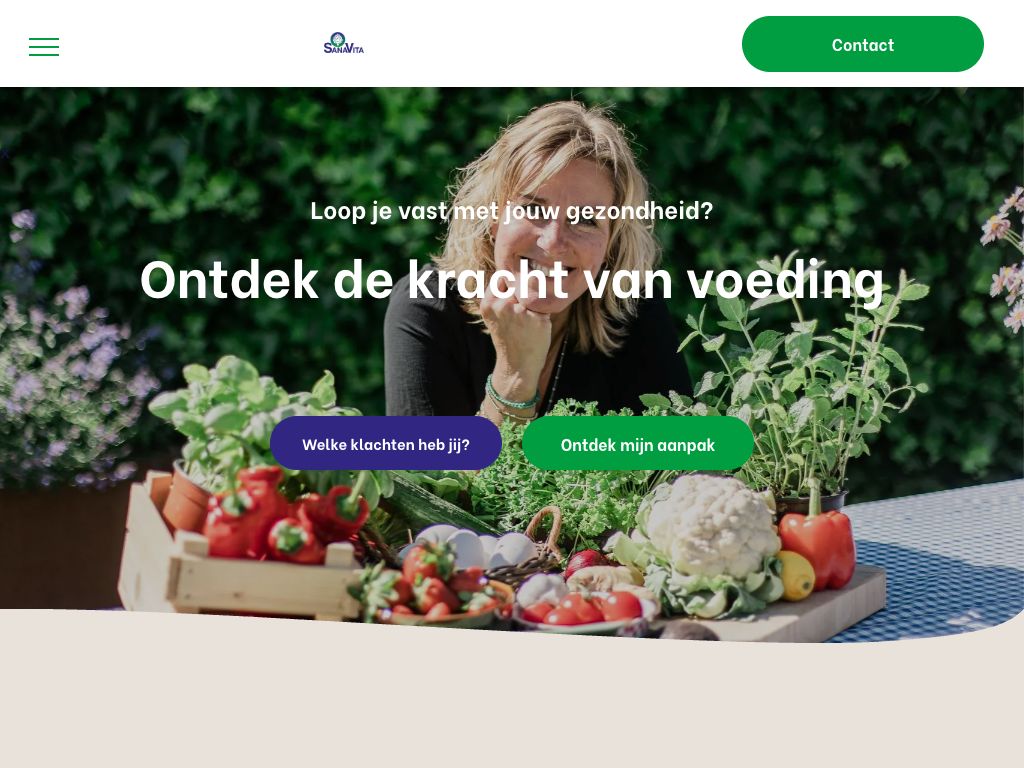Click the empty beige section below hero
Screen dimensions: 1024x768
point(512,705)
